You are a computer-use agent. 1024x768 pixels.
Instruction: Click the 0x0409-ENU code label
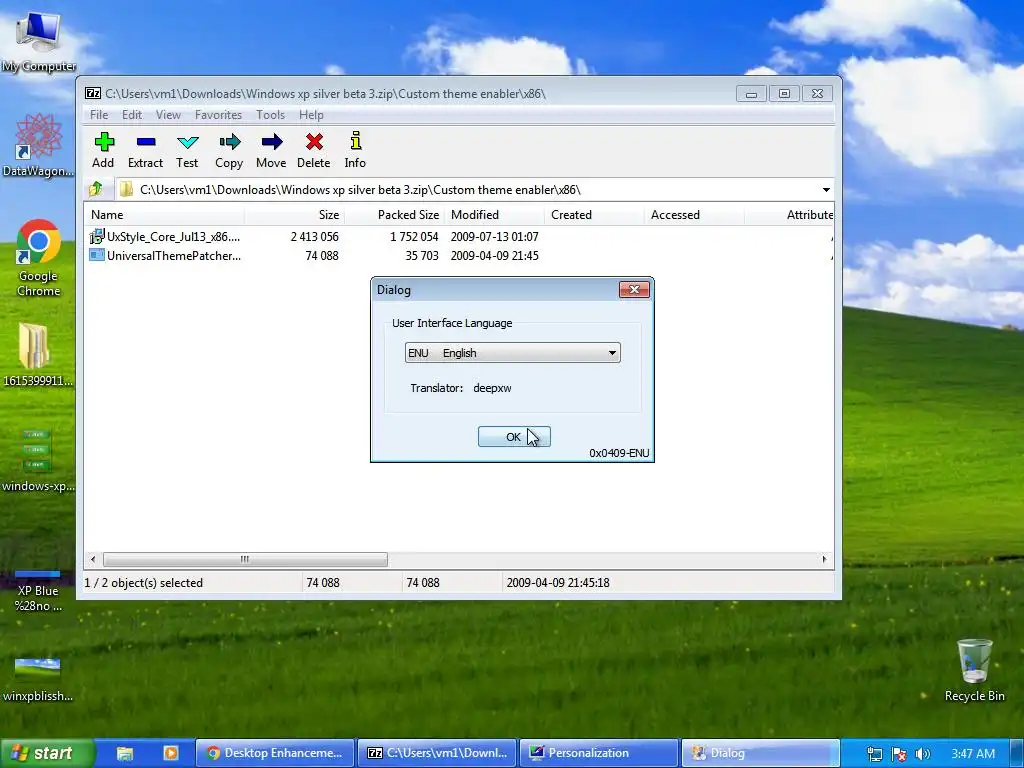tap(619, 453)
